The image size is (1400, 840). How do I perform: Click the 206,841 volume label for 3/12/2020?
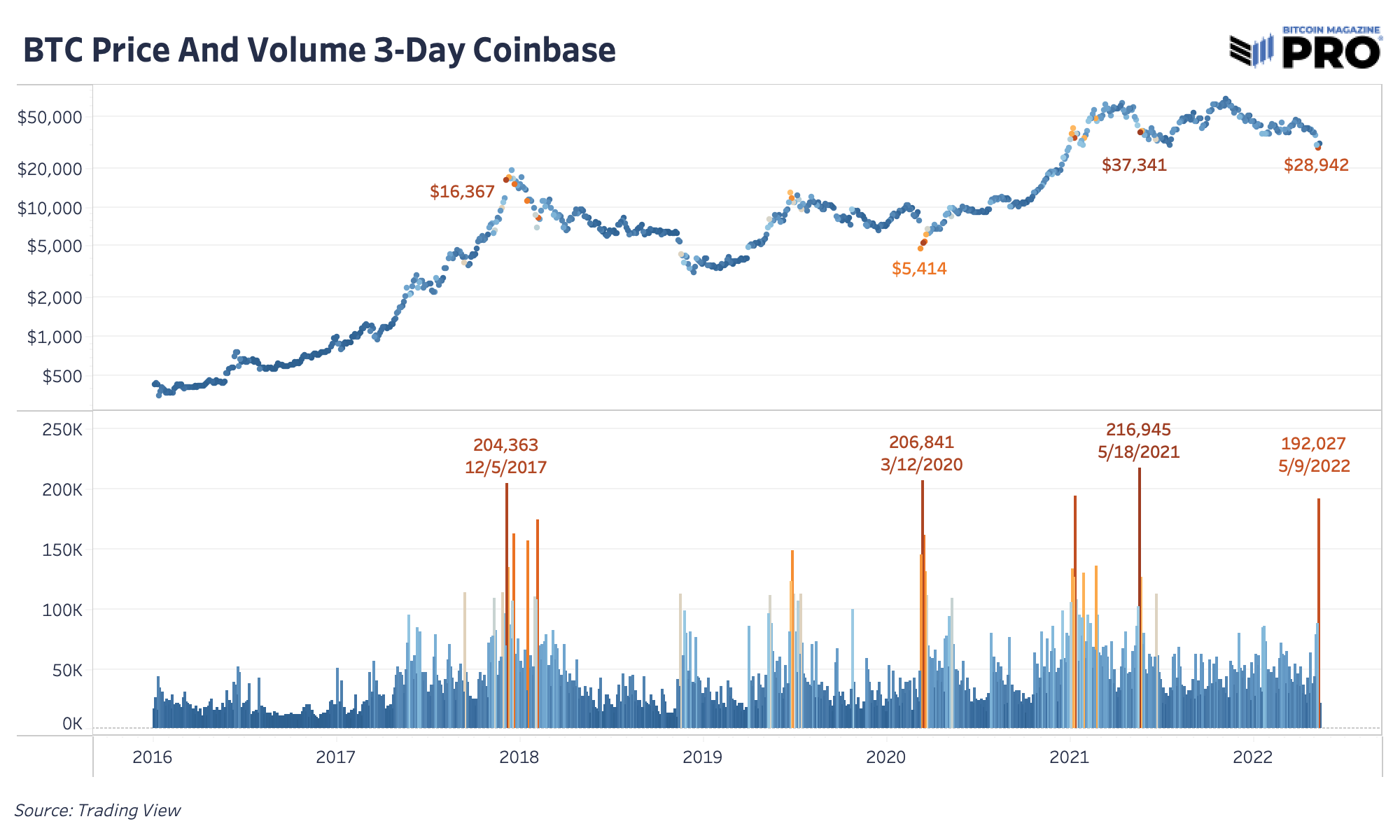[x=921, y=442]
